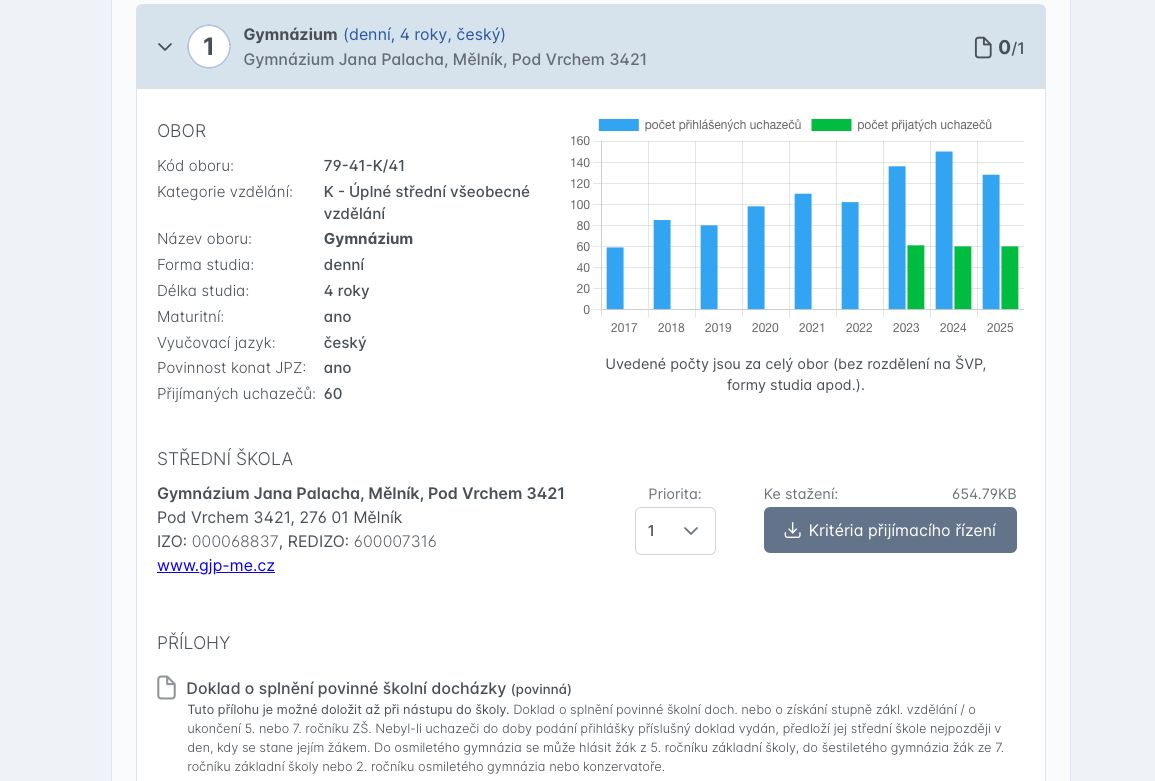Click the document icon beside Doklad o splnění
Viewport: 1155px width, 781px height.
(167, 688)
